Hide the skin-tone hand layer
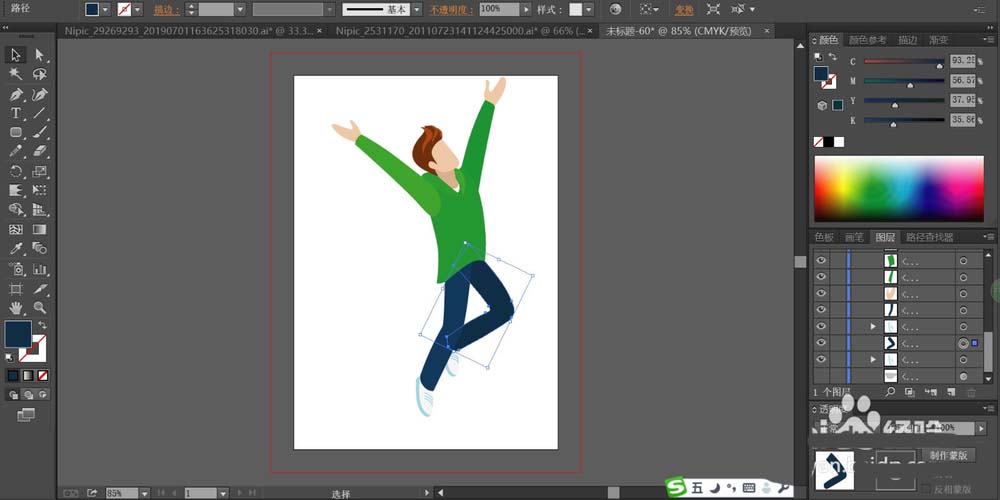1000x500 pixels. coord(821,293)
